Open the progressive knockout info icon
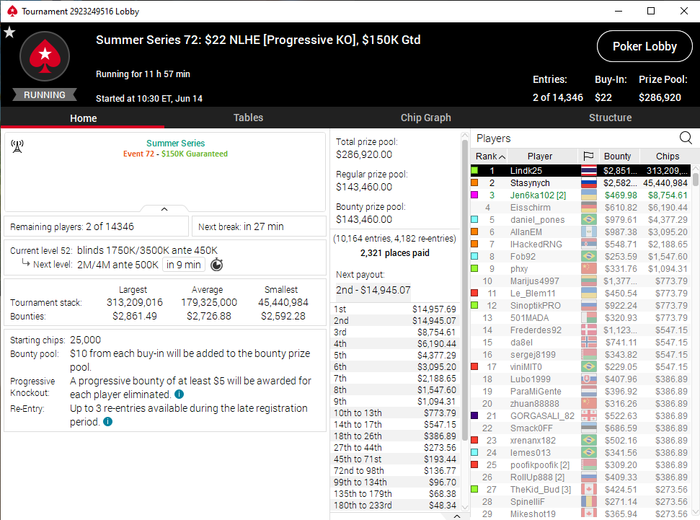This screenshot has width=700, height=520. (x=179, y=395)
